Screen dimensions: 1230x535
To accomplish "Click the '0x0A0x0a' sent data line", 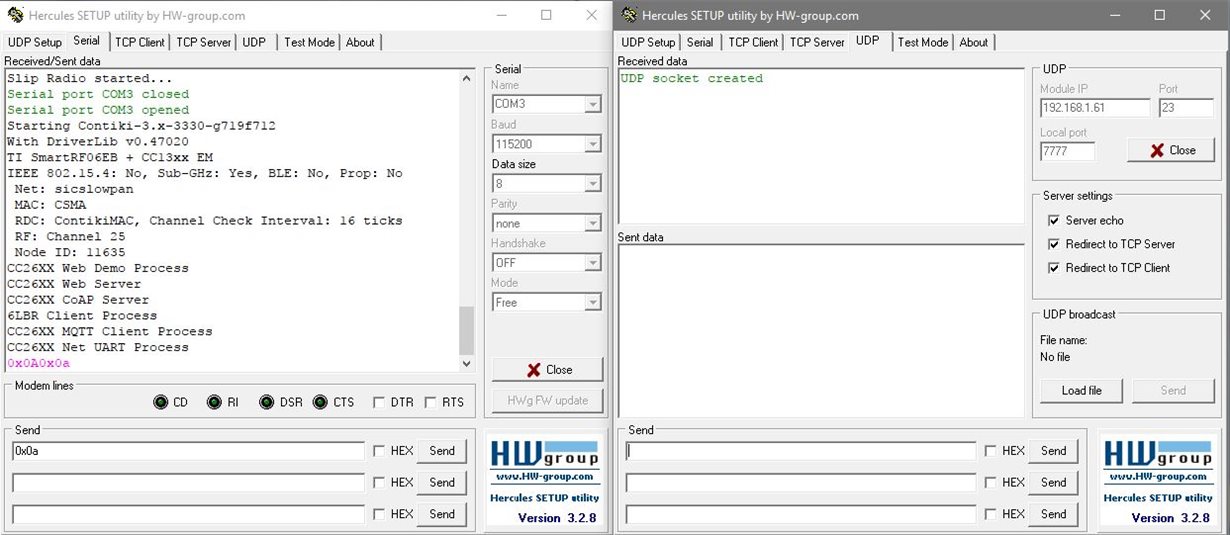I will click(x=38, y=363).
